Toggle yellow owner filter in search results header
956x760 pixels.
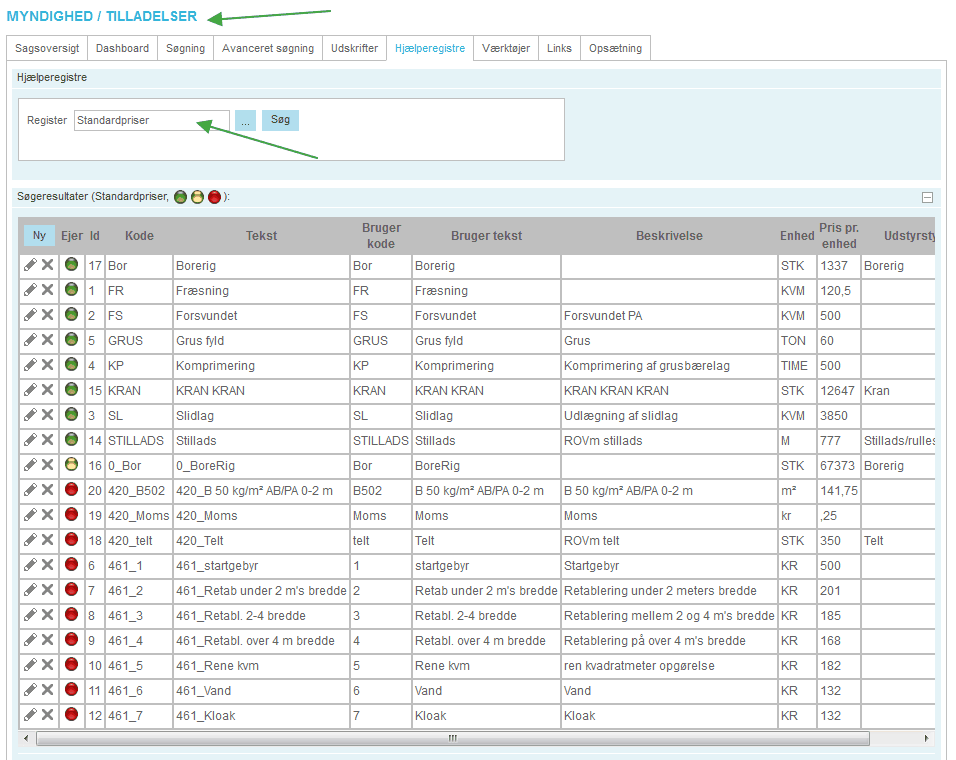pyautogui.click(x=197, y=197)
